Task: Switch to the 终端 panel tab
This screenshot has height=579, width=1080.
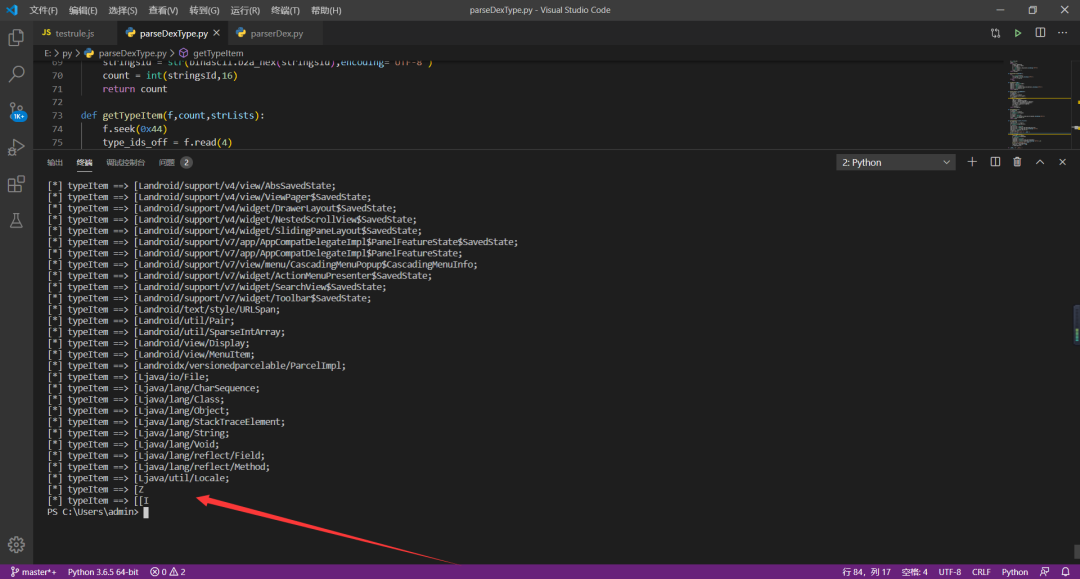Action: pos(85,162)
